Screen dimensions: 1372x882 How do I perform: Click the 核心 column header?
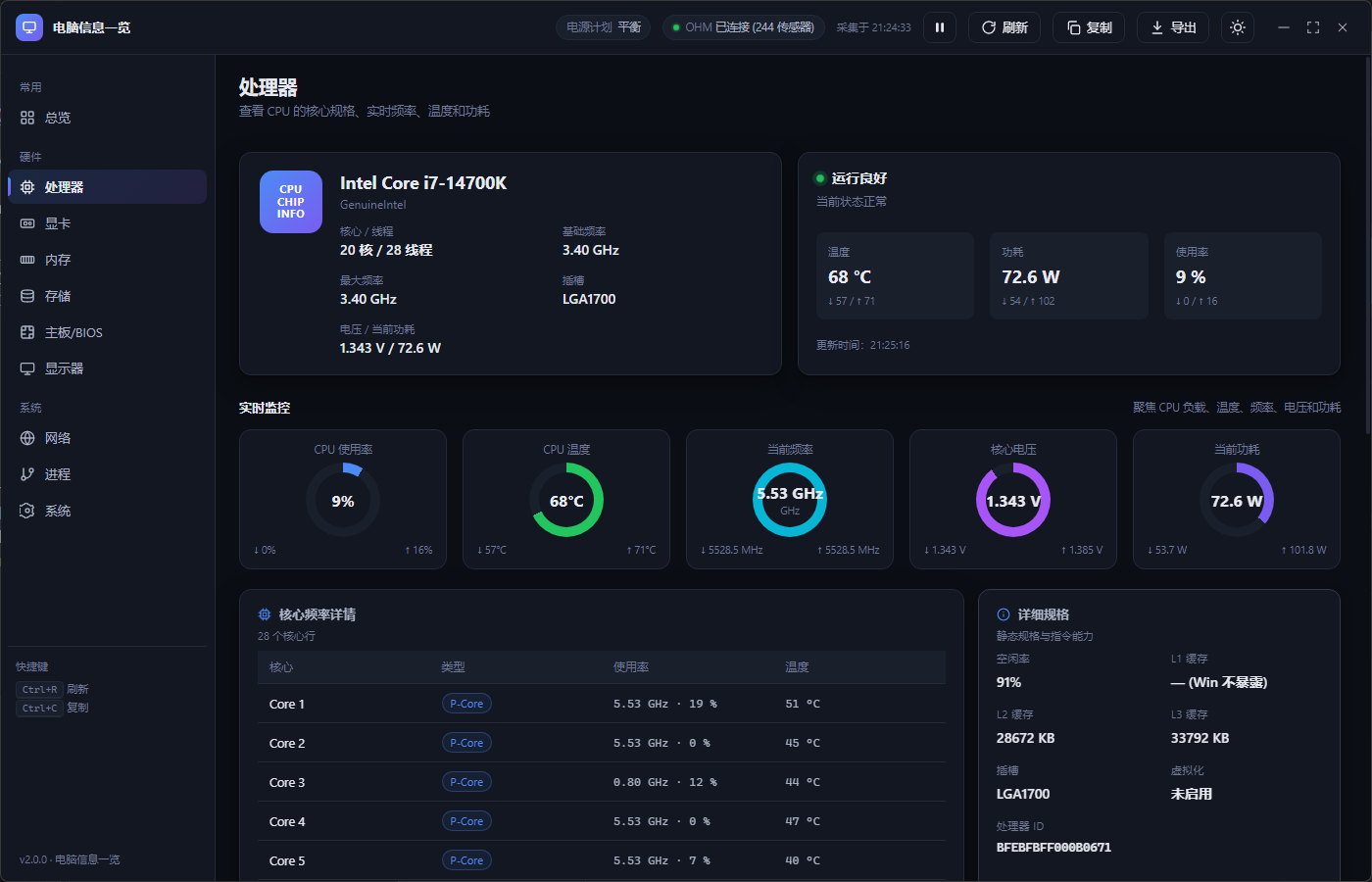point(281,667)
